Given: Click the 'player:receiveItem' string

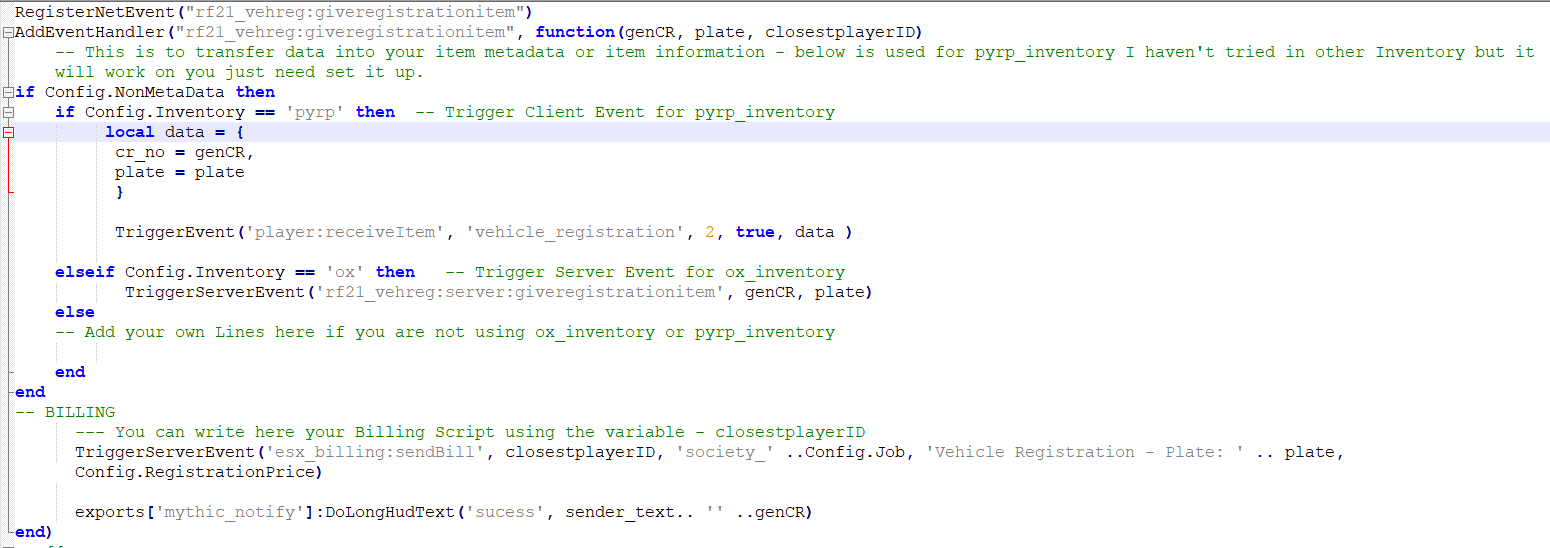Looking at the screenshot, I should tap(345, 232).
